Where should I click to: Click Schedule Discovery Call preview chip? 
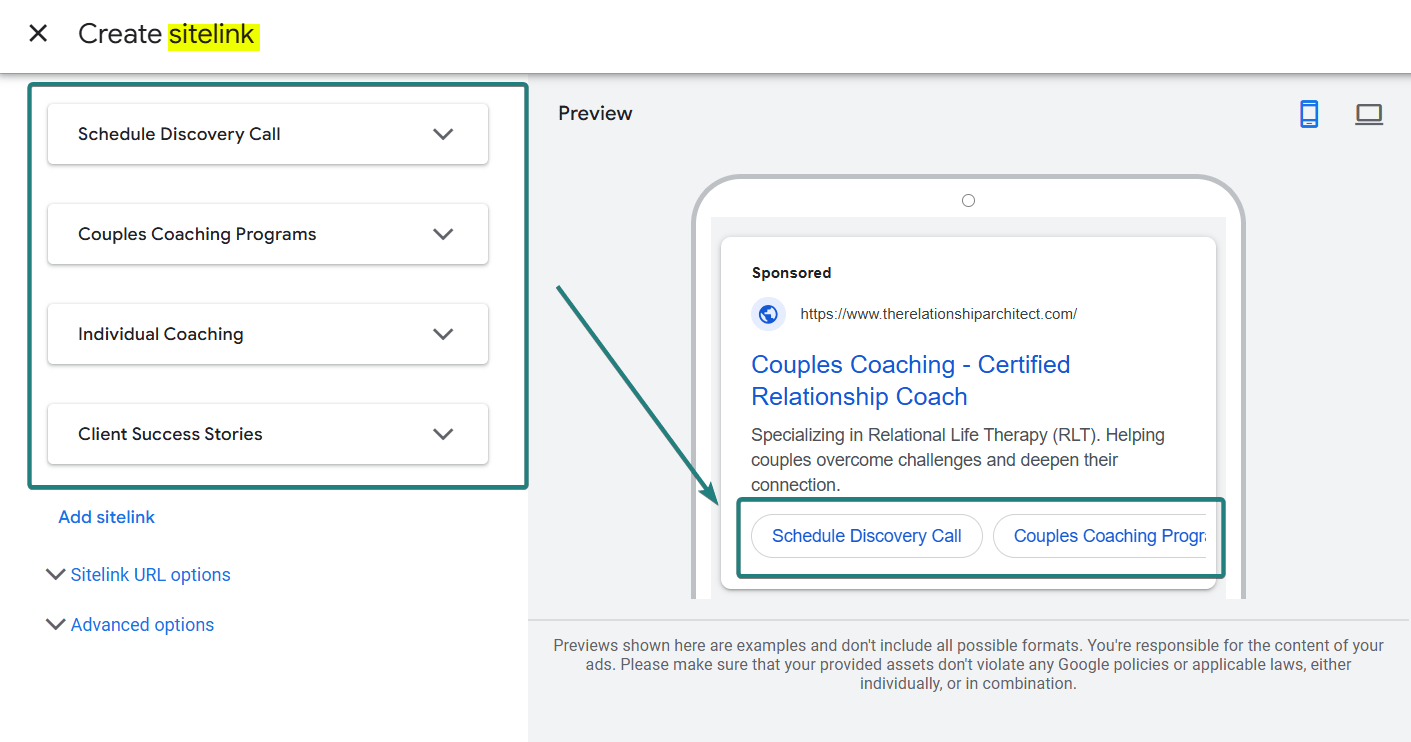866,536
